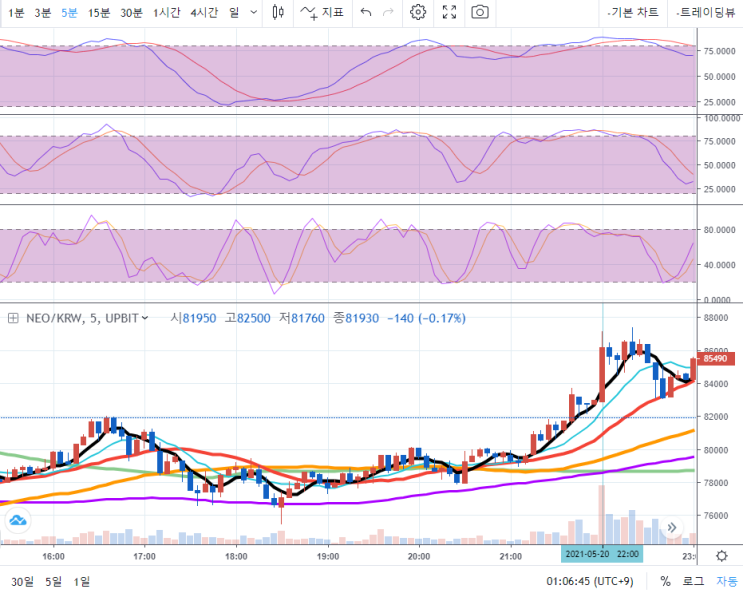The image size is (743, 593).
Task: Click the 종81930 close value
Action: tap(356, 318)
